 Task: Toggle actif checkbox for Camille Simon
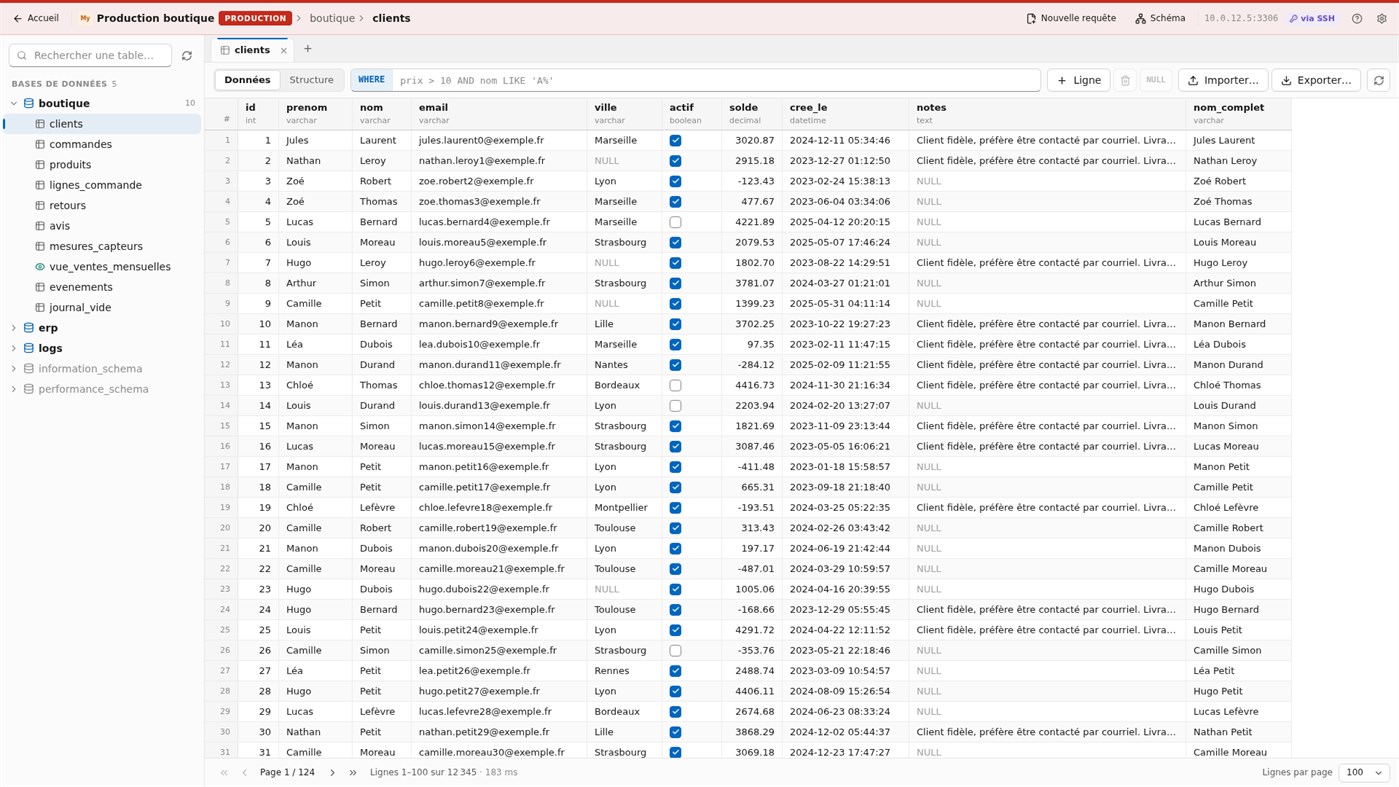tap(676, 651)
